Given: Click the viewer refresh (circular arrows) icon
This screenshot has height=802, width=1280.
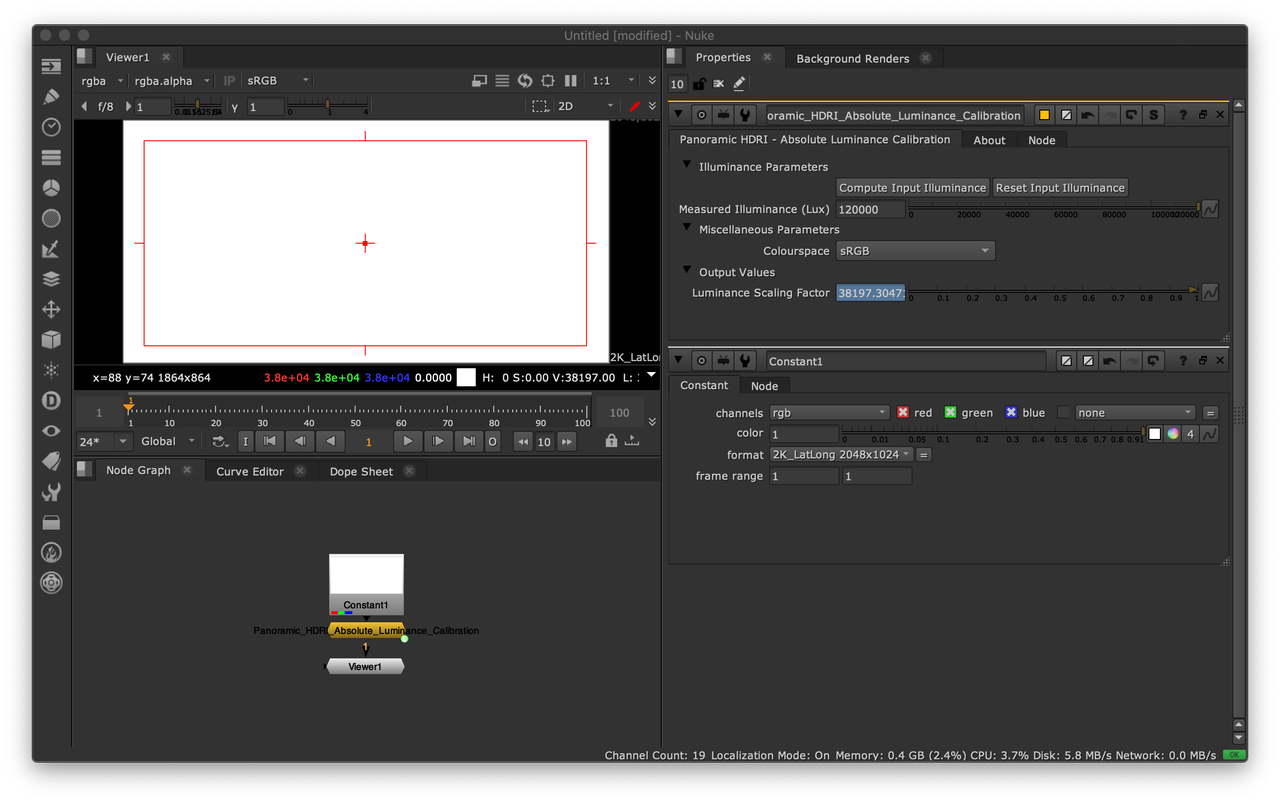Looking at the screenshot, I should (x=525, y=80).
